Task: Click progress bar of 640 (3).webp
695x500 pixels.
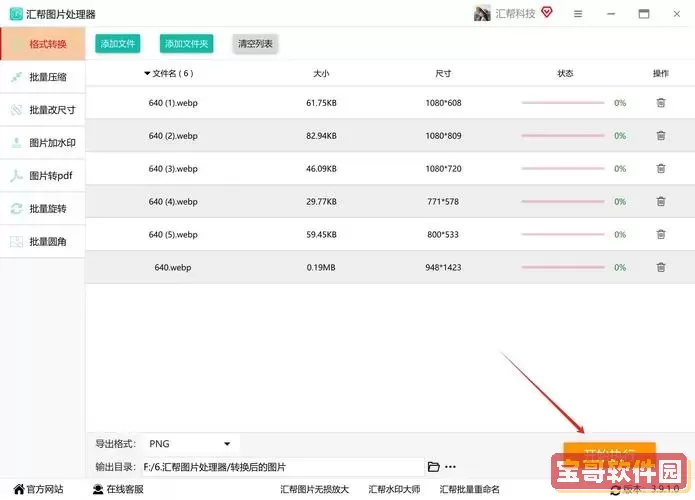Action: click(x=563, y=168)
